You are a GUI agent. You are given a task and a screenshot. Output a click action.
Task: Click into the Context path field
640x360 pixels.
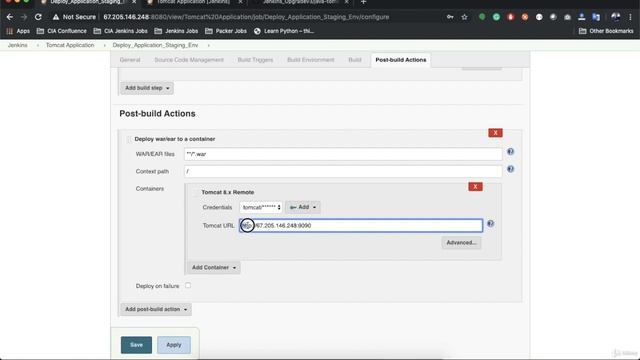(343, 171)
